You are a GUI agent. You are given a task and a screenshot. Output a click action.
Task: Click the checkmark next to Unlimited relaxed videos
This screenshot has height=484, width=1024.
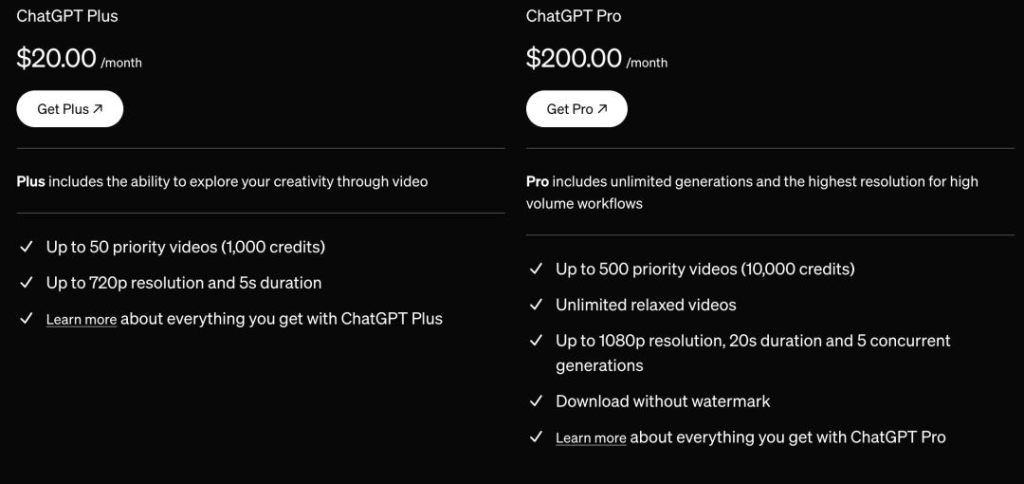(534, 305)
